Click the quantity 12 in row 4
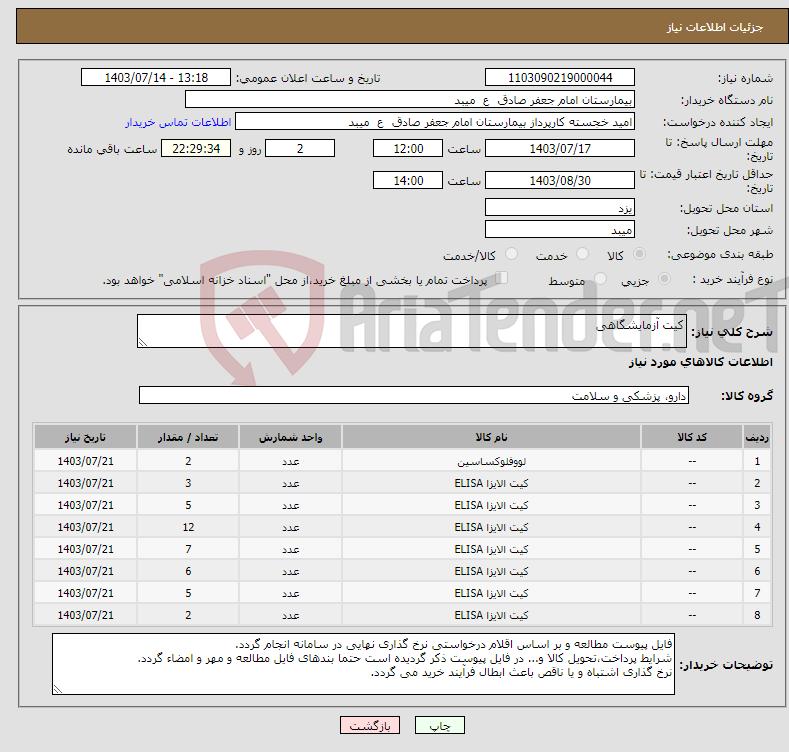The height and width of the screenshot is (752, 789). (x=188, y=527)
